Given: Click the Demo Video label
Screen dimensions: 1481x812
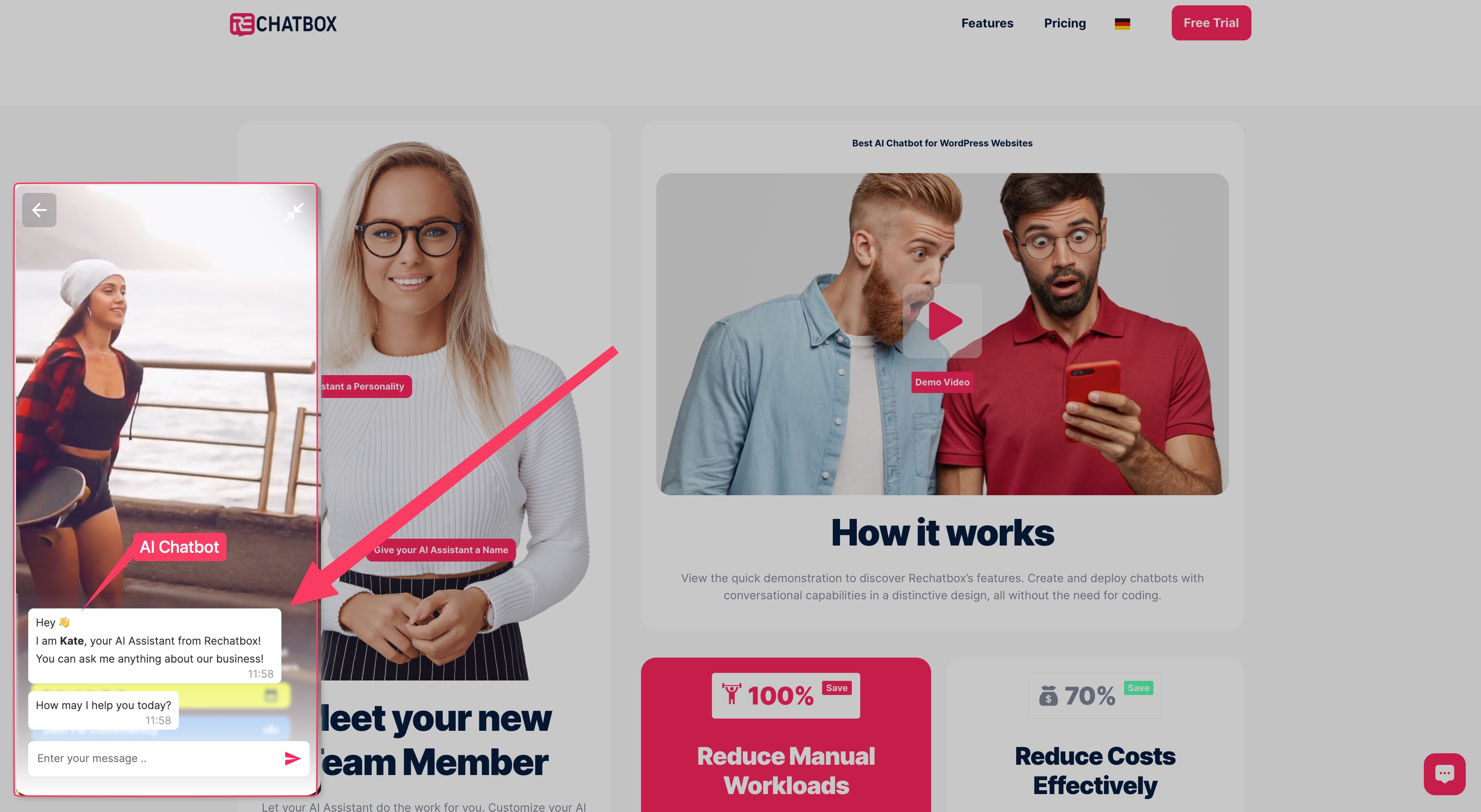Looking at the screenshot, I should [942, 382].
